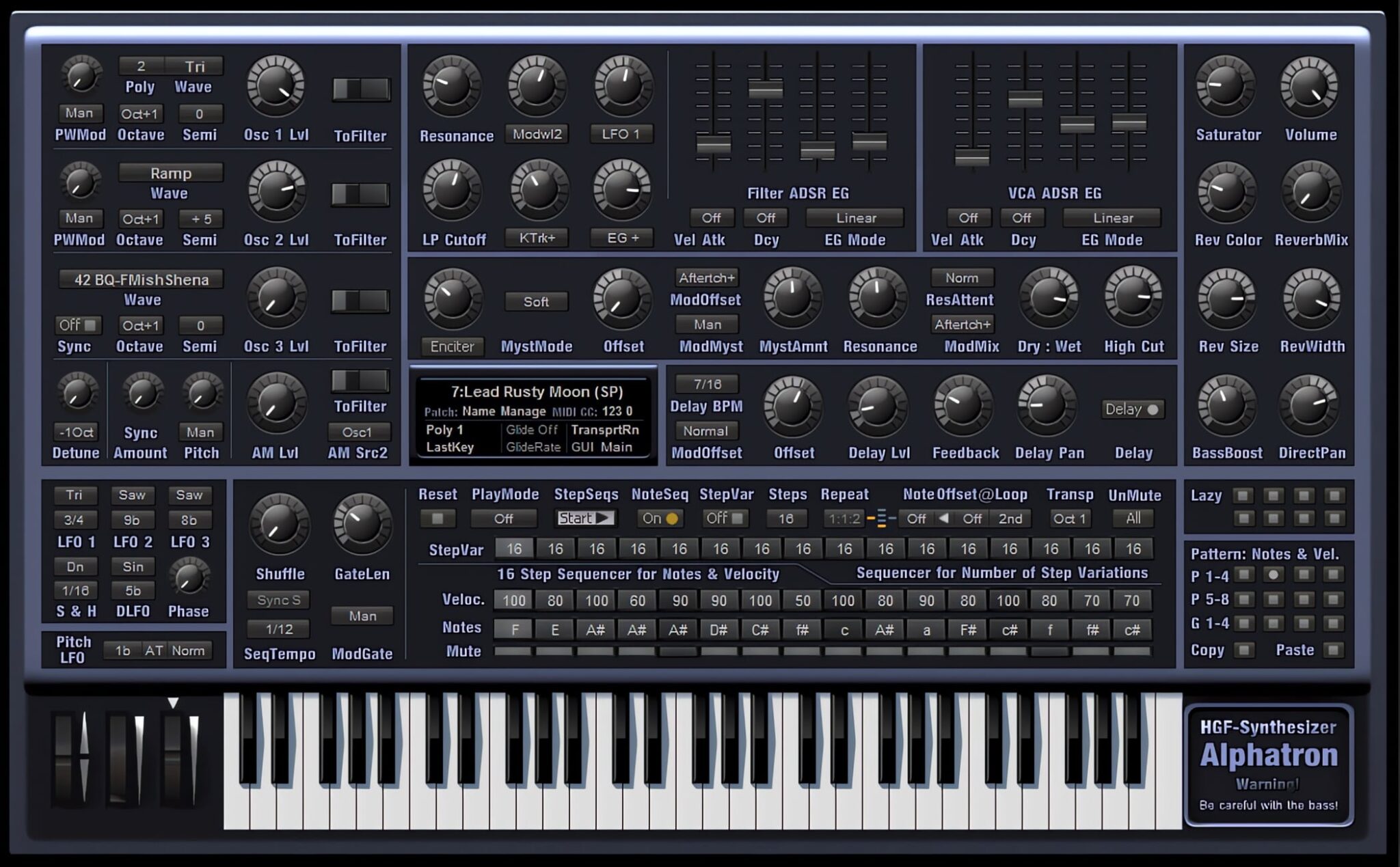Toggle Osc 1 ToFilter switch
1400x867 pixels.
tap(360, 89)
